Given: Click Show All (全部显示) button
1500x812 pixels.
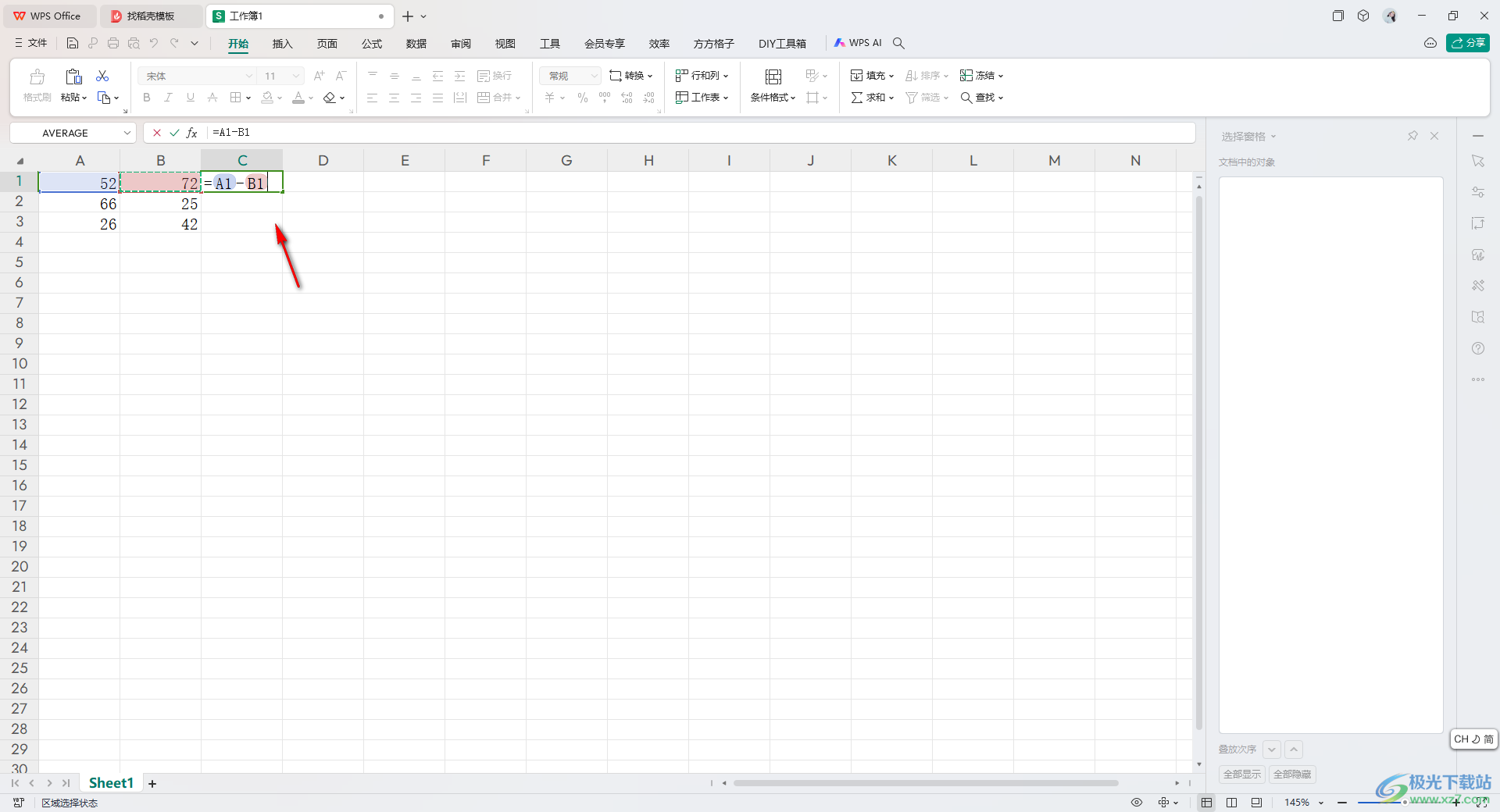Looking at the screenshot, I should coord(1242,775).
